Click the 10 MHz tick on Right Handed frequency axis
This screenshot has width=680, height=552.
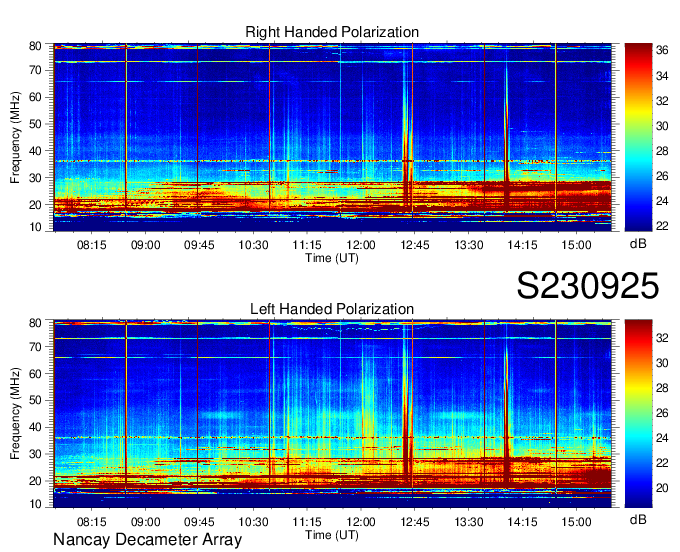(35, 227)
